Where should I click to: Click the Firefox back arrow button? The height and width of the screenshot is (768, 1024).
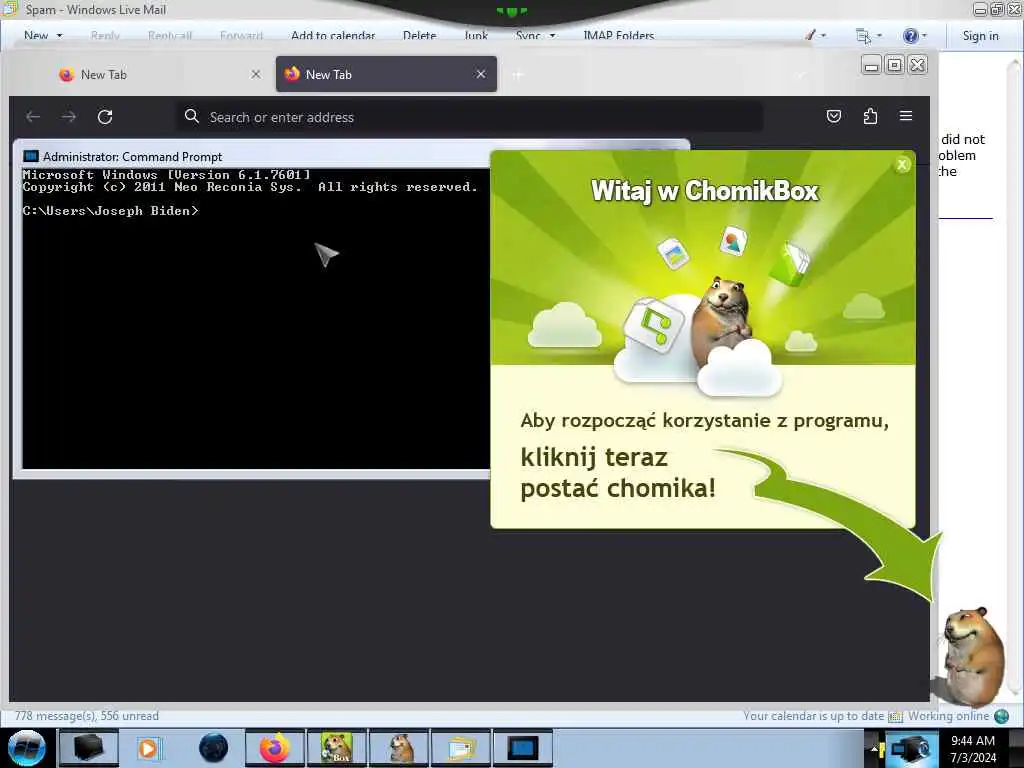[33, 117]
